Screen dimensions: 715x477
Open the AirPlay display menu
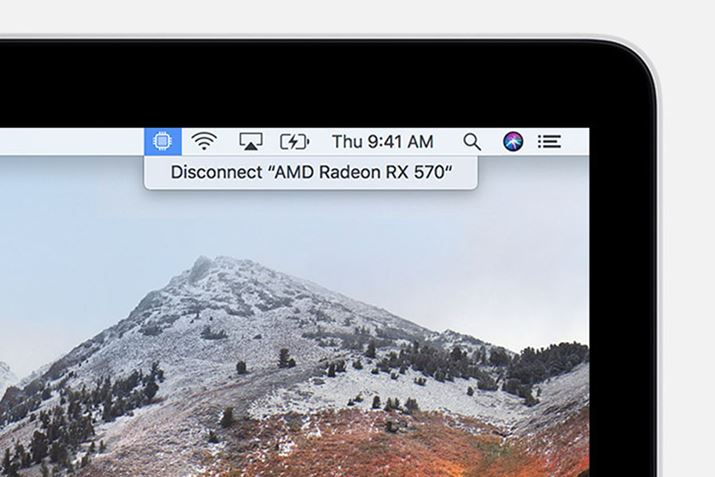(250, 141)
